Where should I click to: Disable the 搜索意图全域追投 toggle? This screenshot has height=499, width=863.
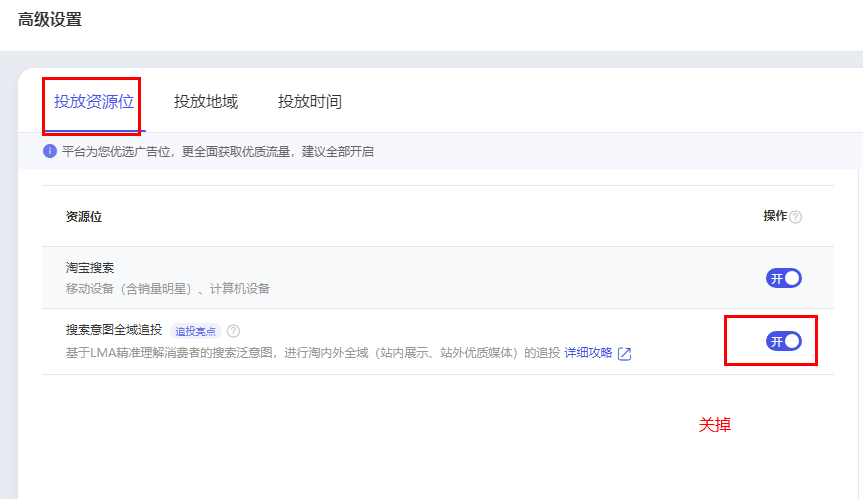tap(783, 341)
